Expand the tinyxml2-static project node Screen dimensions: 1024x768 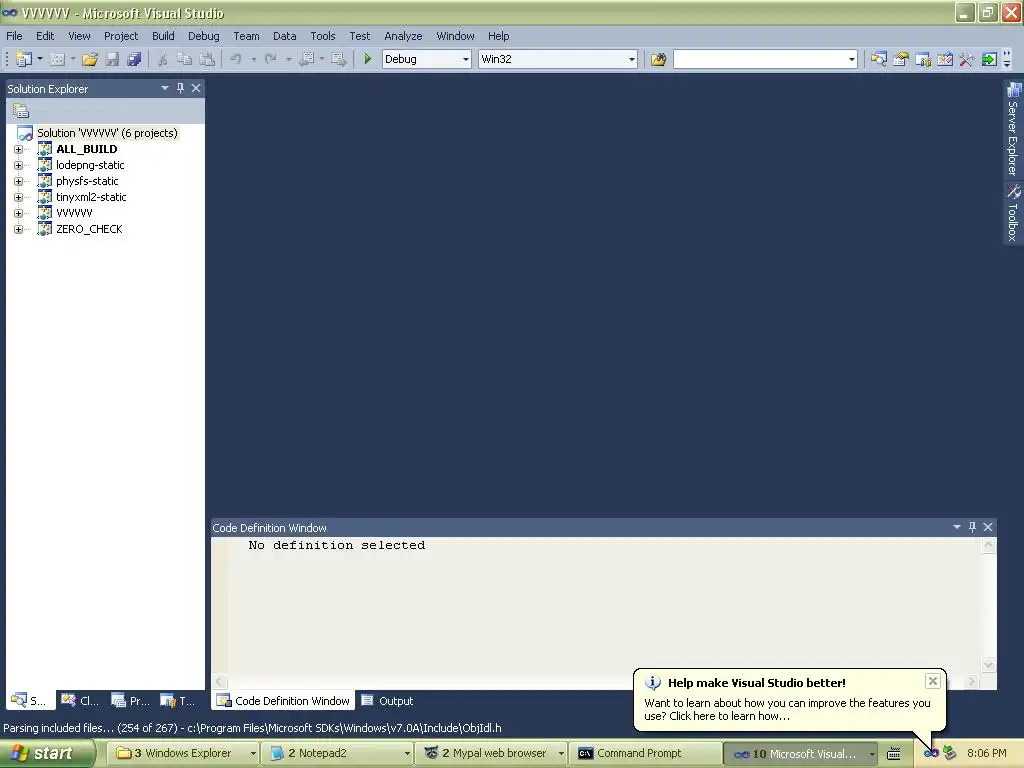(18, 197)
